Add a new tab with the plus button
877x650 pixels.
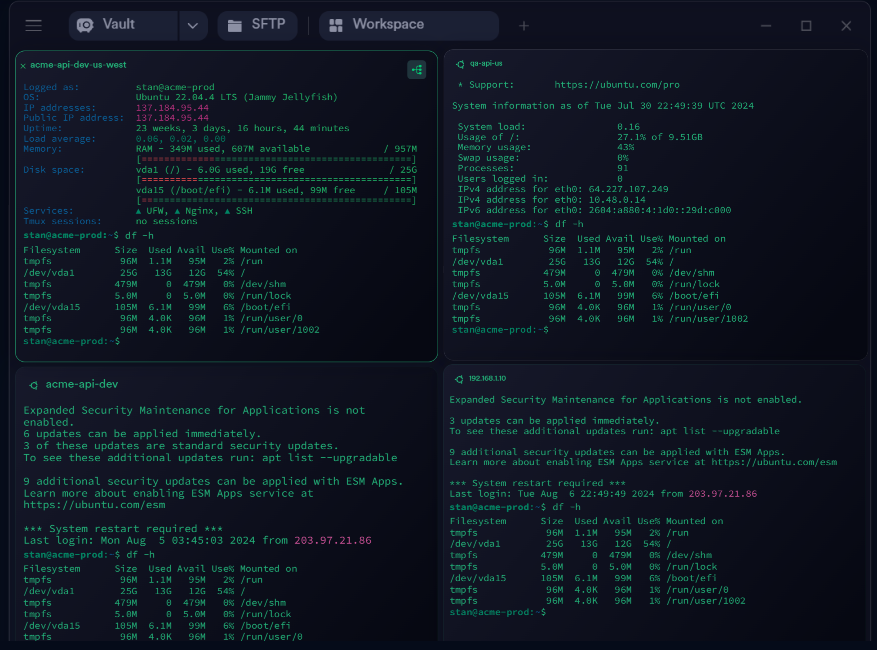point(524,26)
